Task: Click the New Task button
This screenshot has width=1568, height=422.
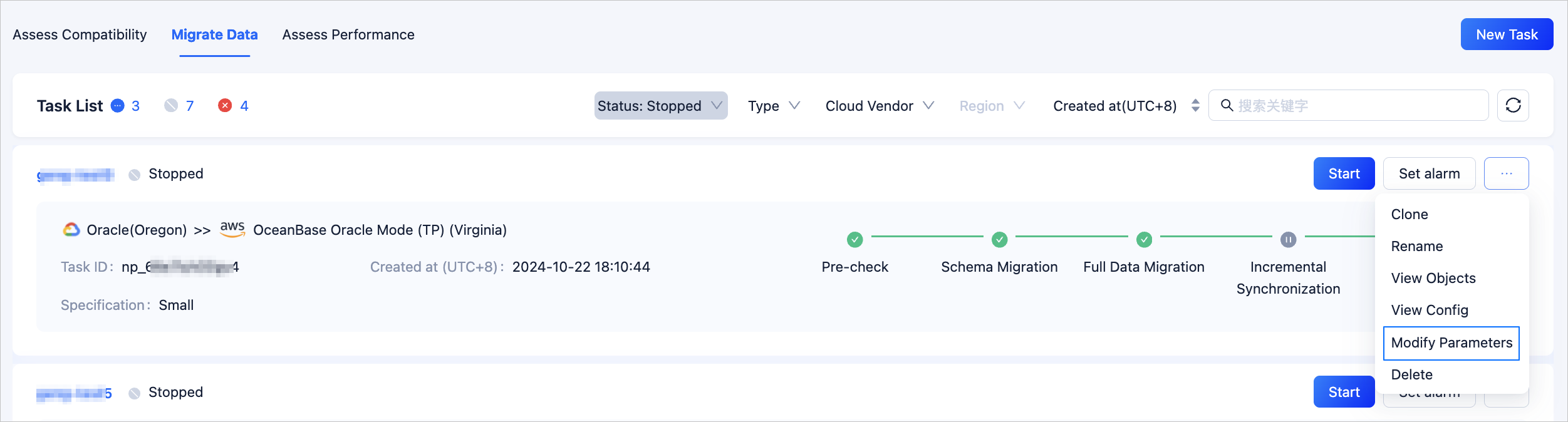Action: [1506, 34]
